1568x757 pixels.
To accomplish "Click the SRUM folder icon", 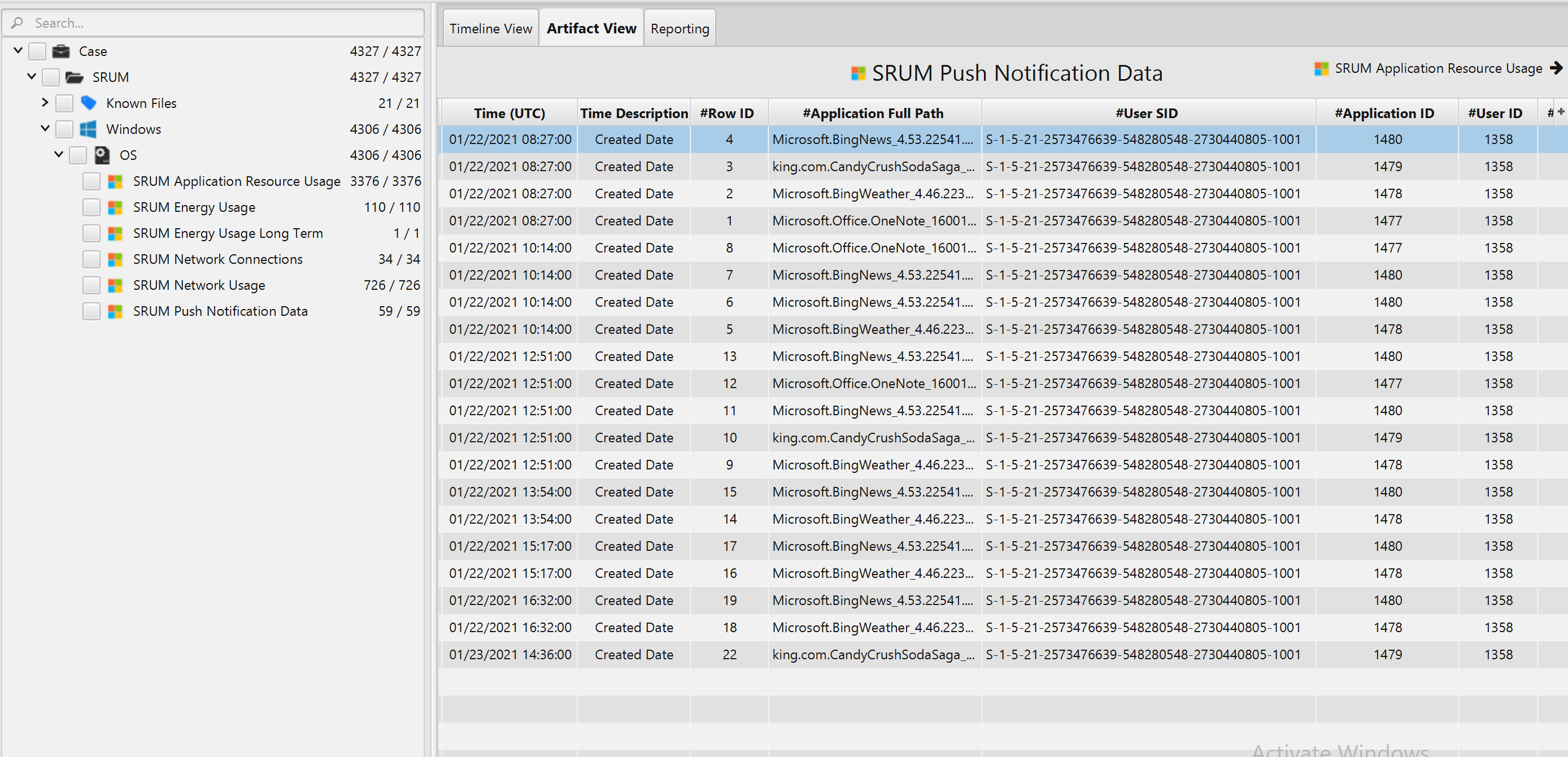I will tap(74, 77).
